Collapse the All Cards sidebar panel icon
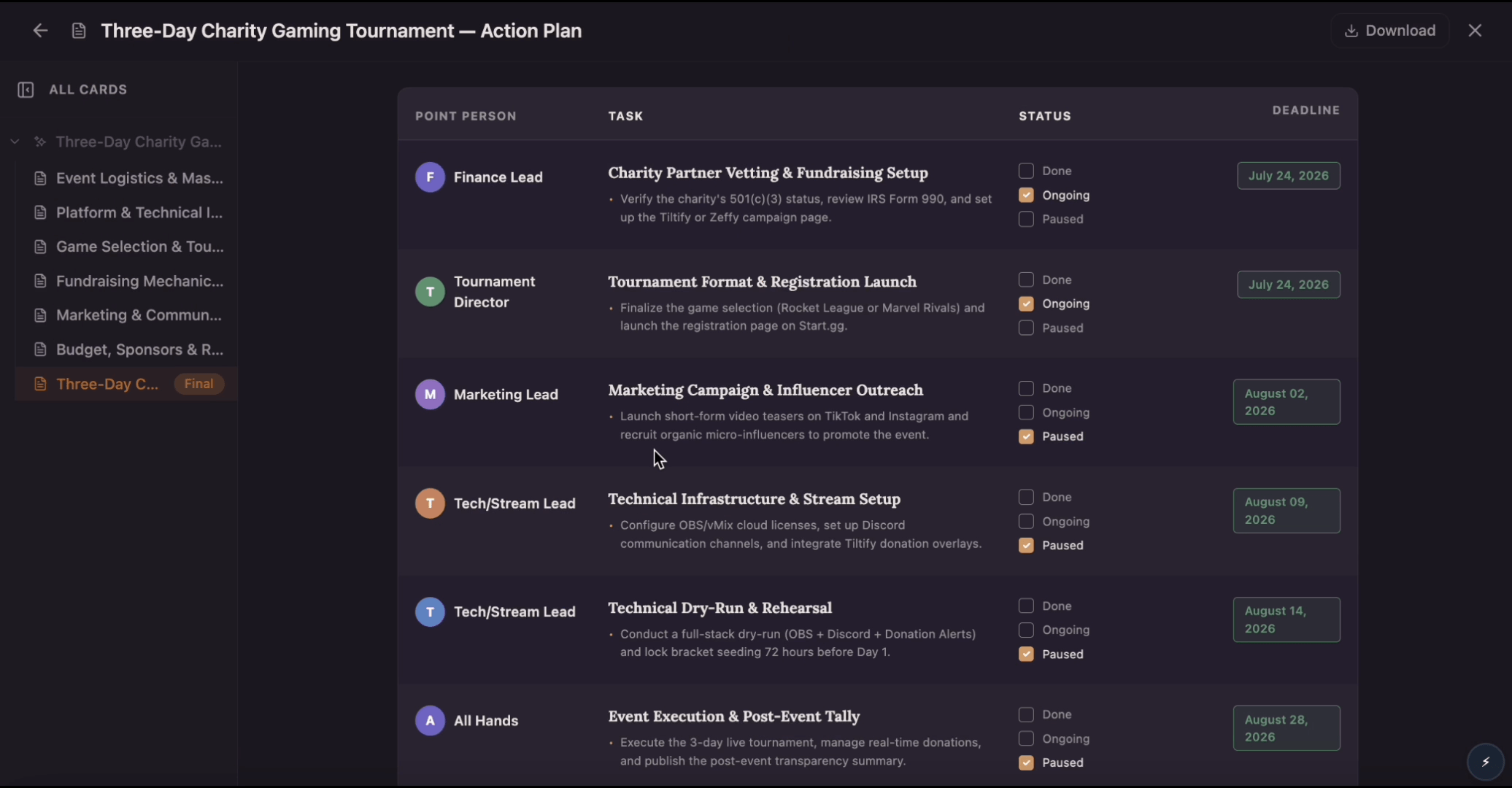The image size is (1512, 788). pyautogui.click(x=26, y=90)
